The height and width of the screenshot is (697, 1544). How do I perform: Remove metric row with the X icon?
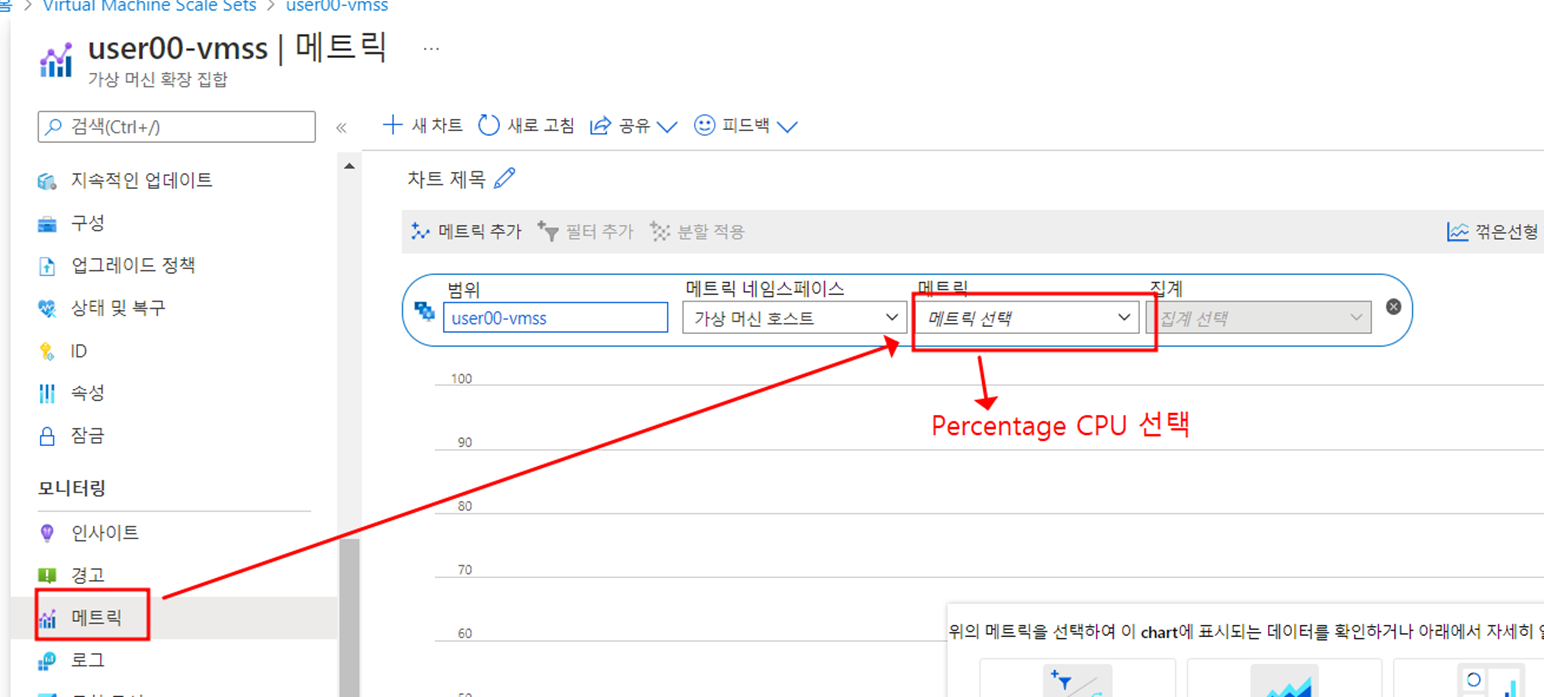pyautogui.click(x=1393, y=307)
